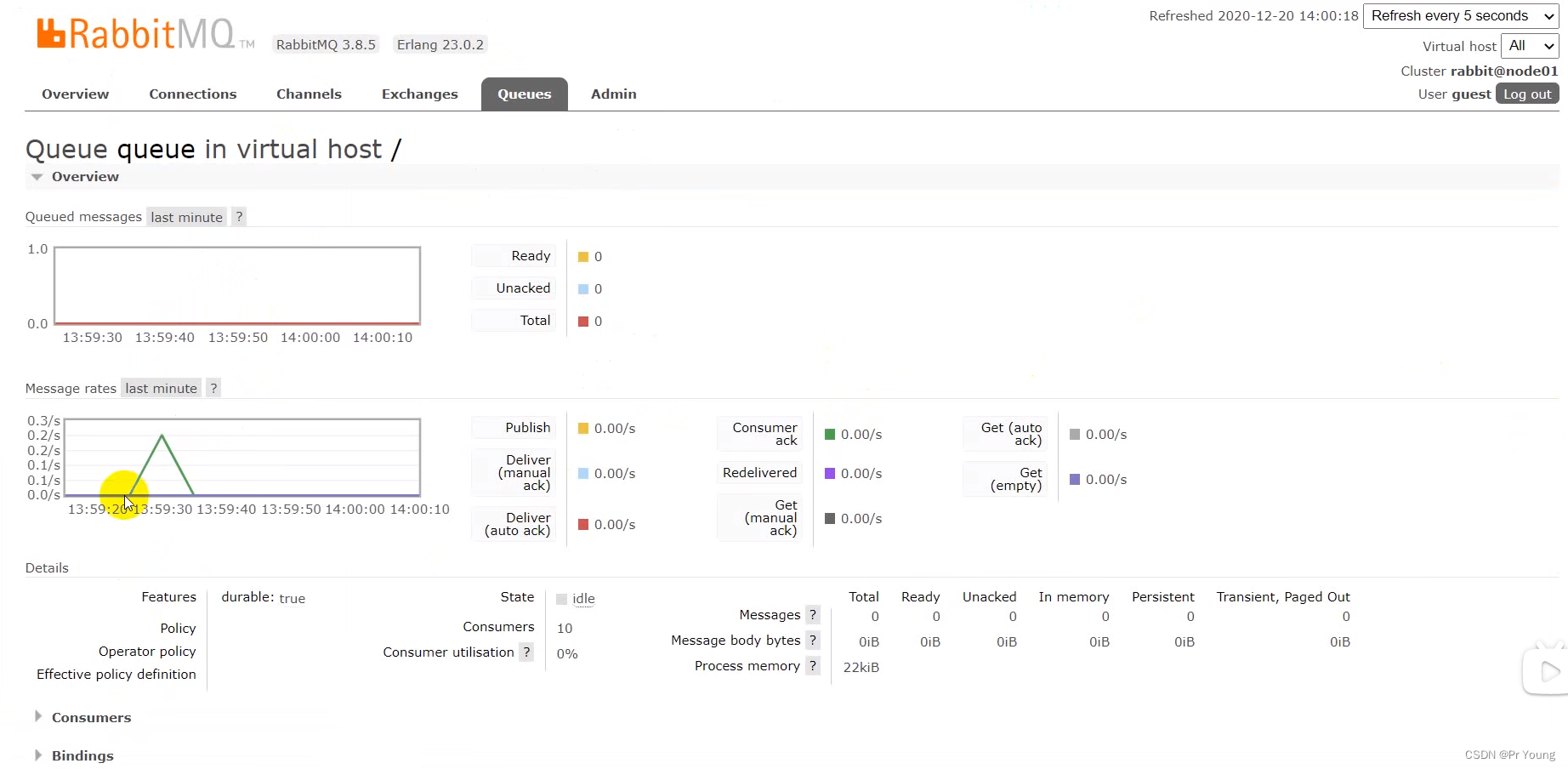Open help for Process memory

(x=813, y=666)
